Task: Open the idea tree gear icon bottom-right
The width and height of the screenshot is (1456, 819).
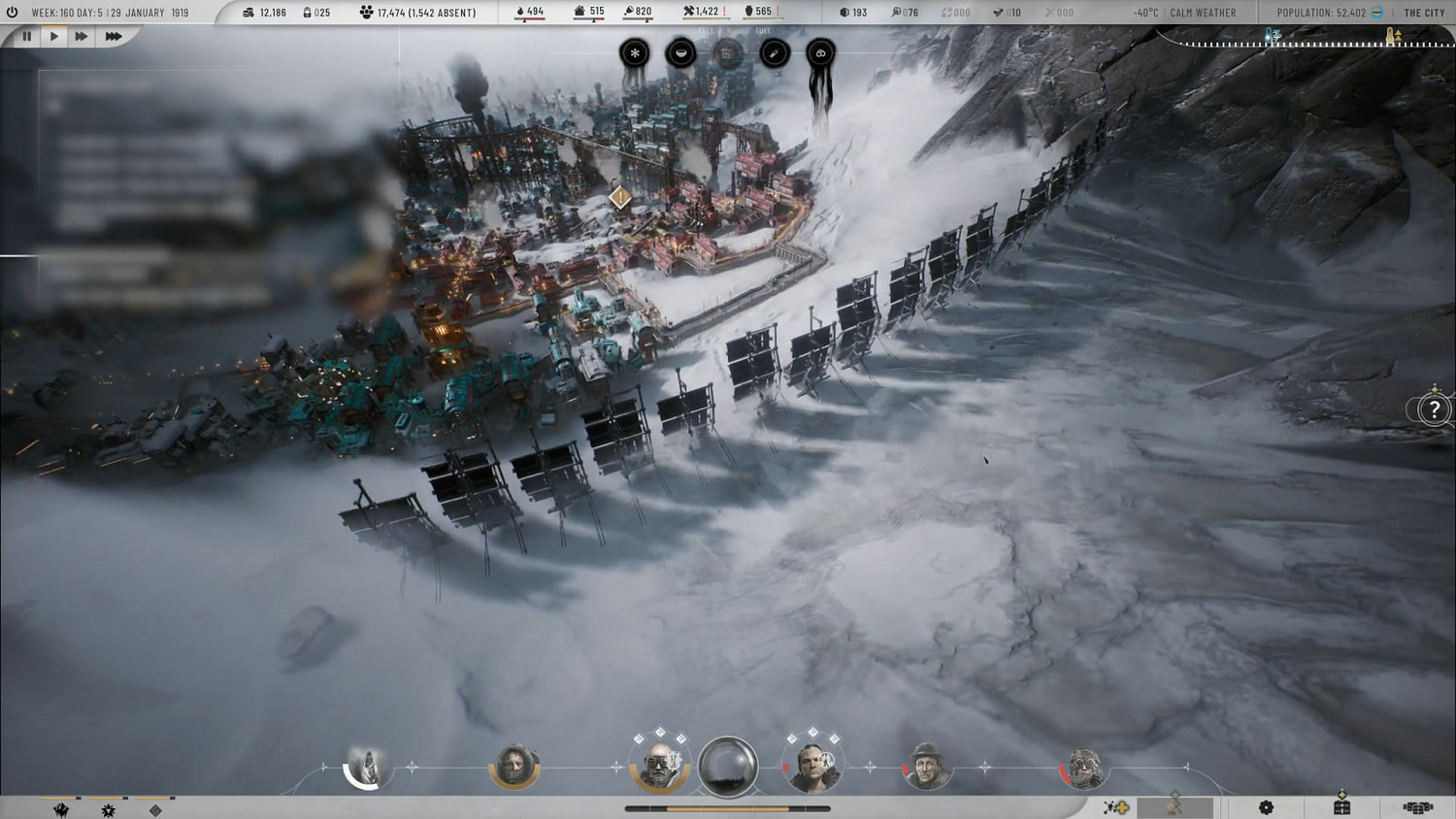Action: point(1266,807)
